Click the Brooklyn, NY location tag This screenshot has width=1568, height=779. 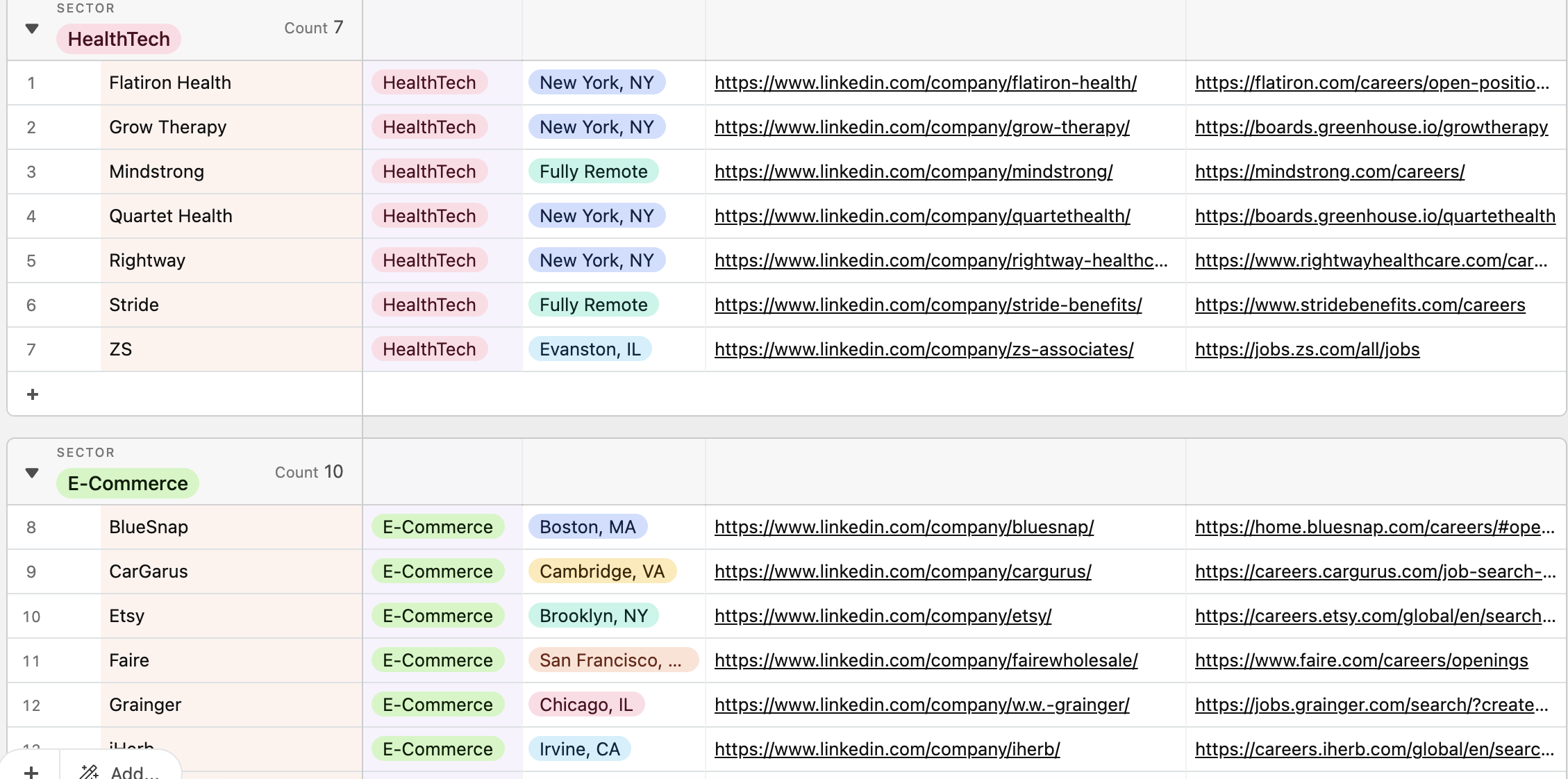tap(594, 616)
